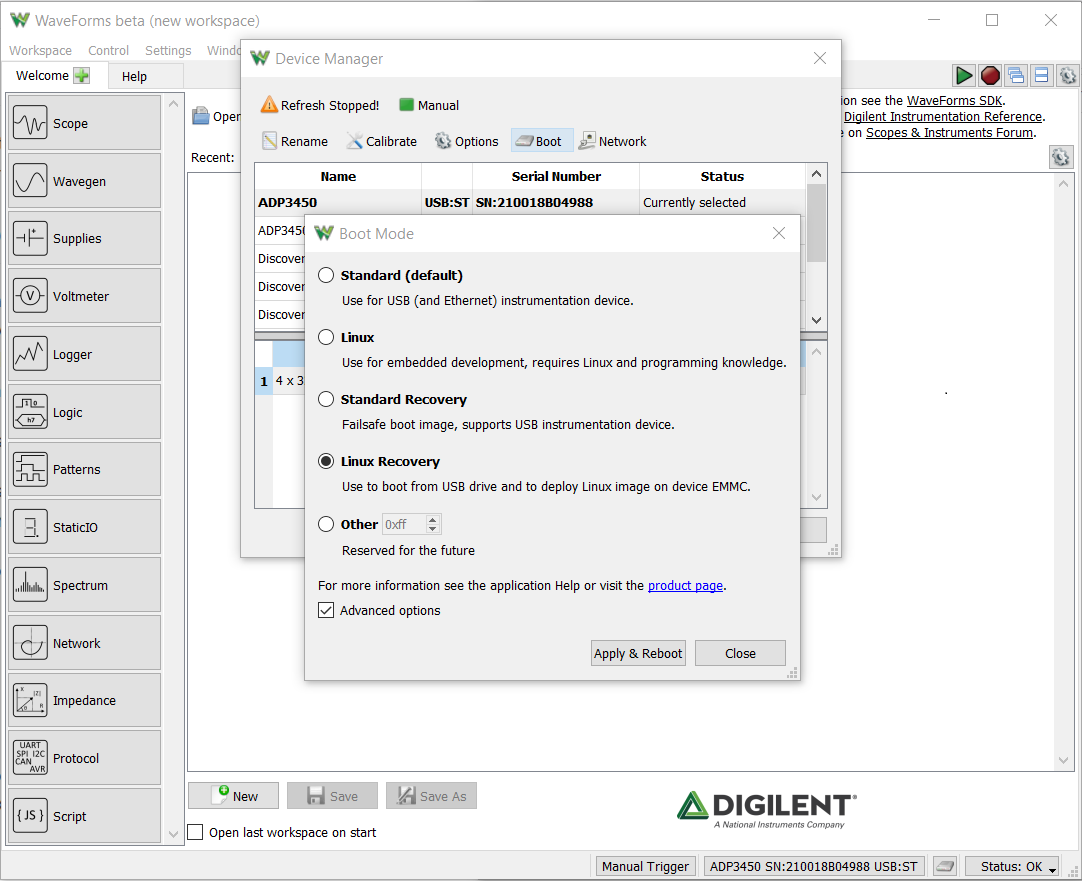1082x881 pixels.
Task: Open device Options in Device Manager
Action: click(466, 141)
